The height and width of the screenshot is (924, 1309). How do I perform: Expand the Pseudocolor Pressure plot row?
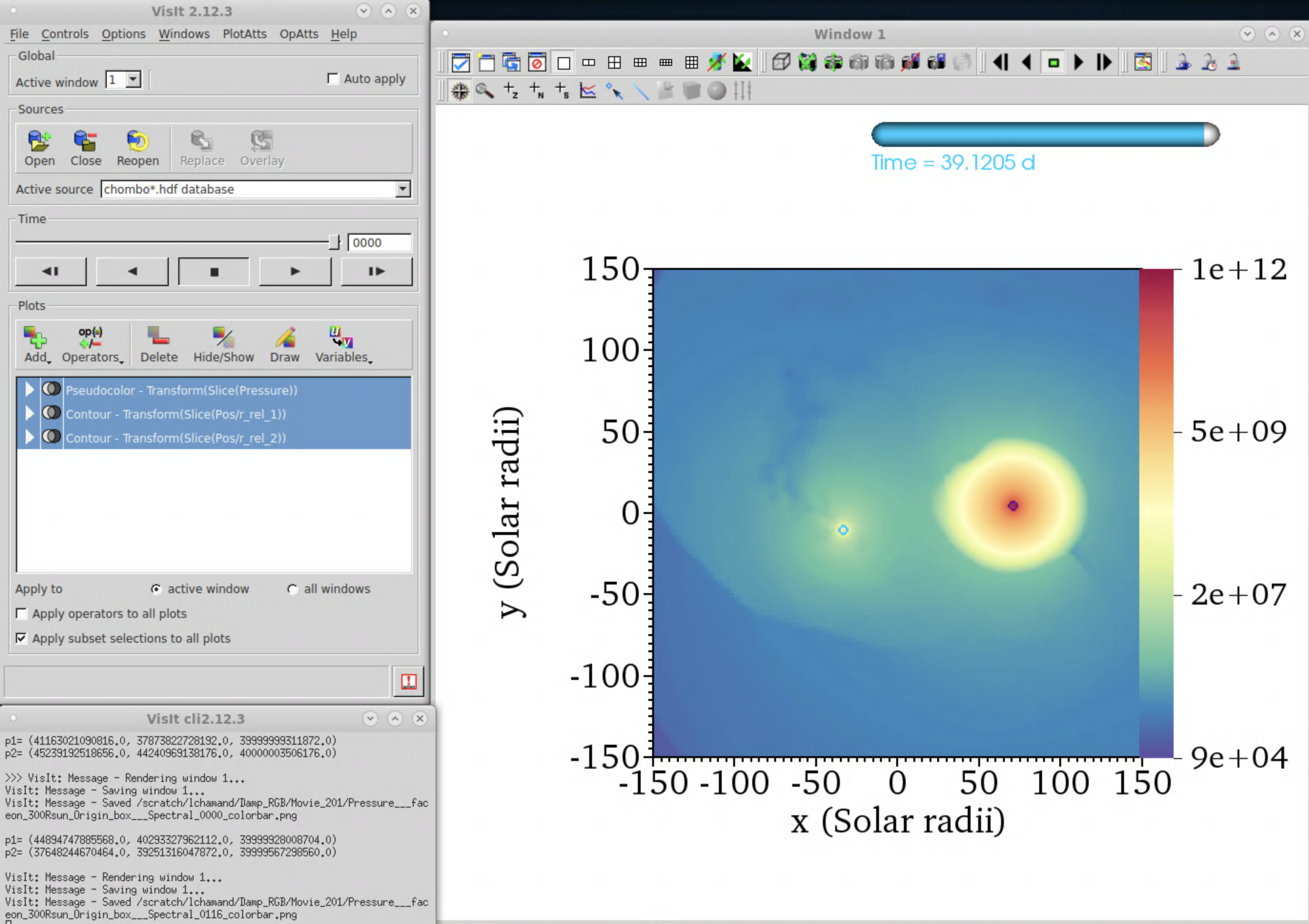pos(29,390)
